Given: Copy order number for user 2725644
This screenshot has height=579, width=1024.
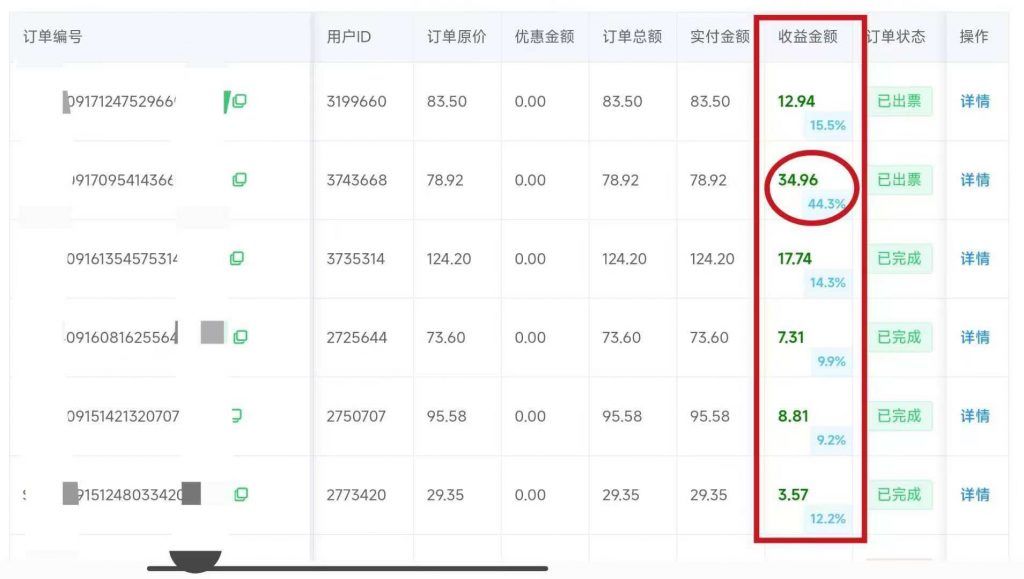Looking at the screenshot, I should (x=240, y=337).
